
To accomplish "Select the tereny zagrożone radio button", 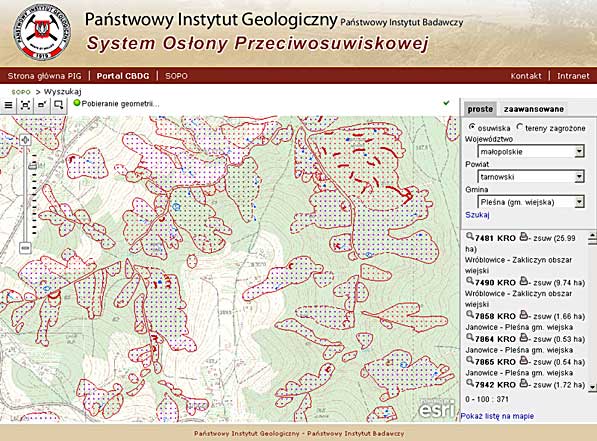I will click(520, 127).
